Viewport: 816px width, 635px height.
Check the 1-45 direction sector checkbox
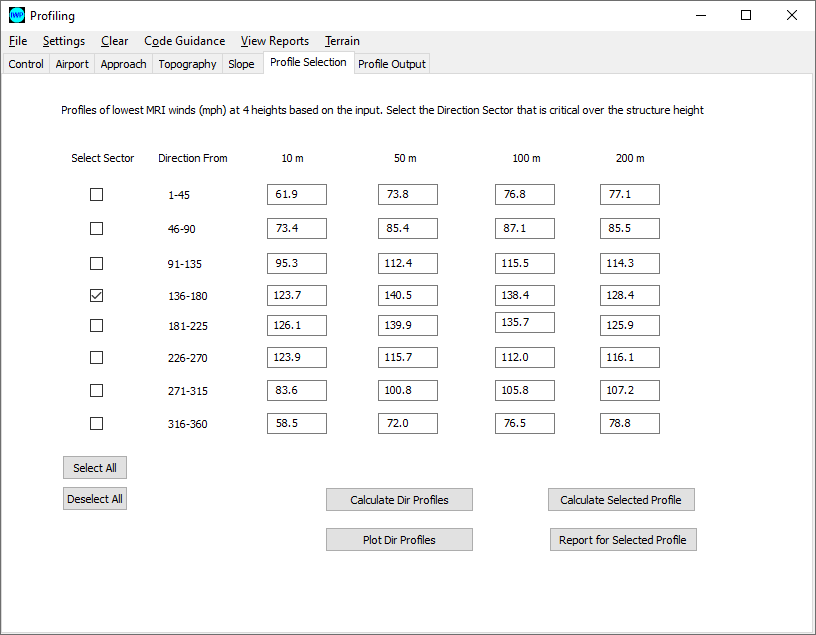[97, 195]
